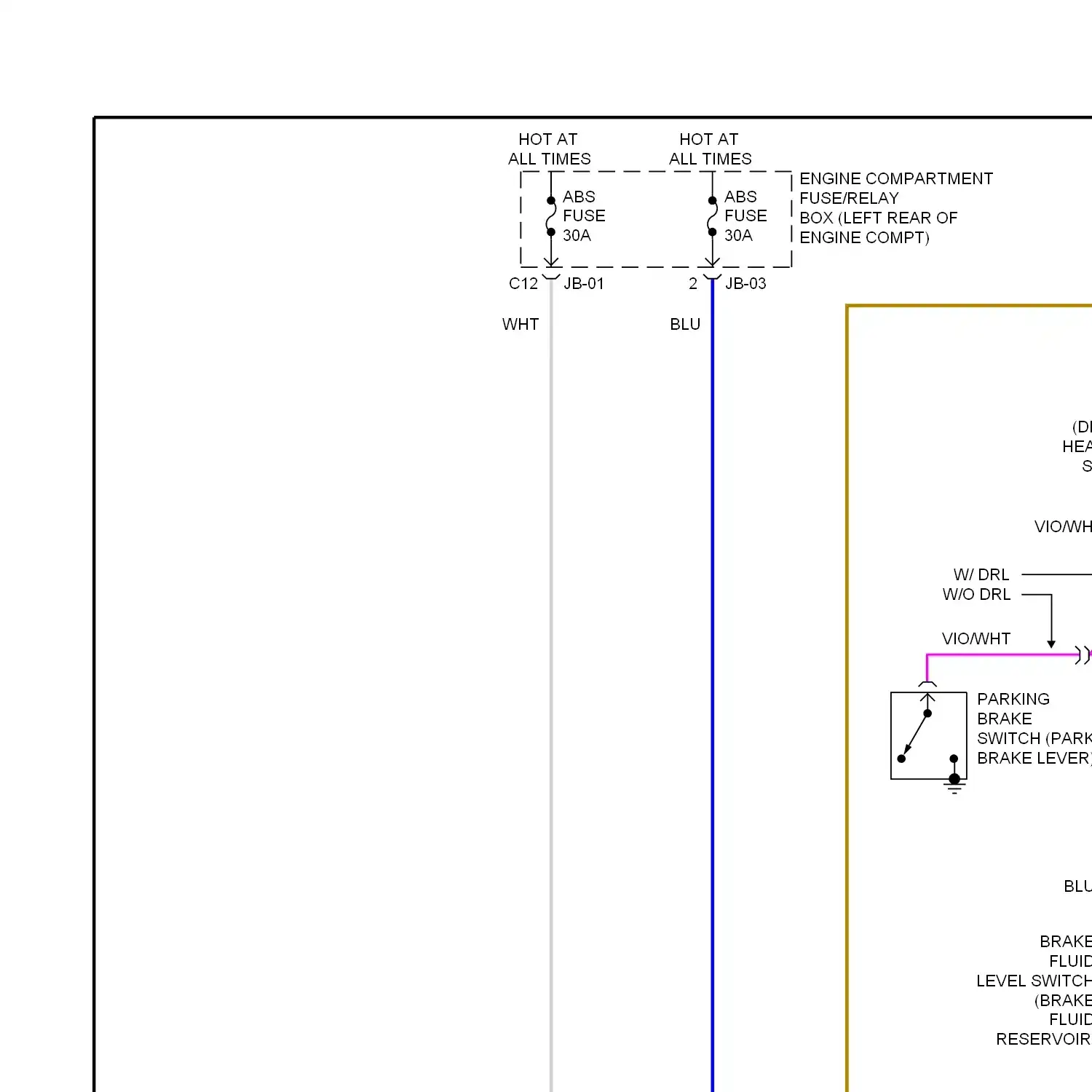Click the 'JB-01' connector label
1092x1092 pixels.
coord(584,284)
